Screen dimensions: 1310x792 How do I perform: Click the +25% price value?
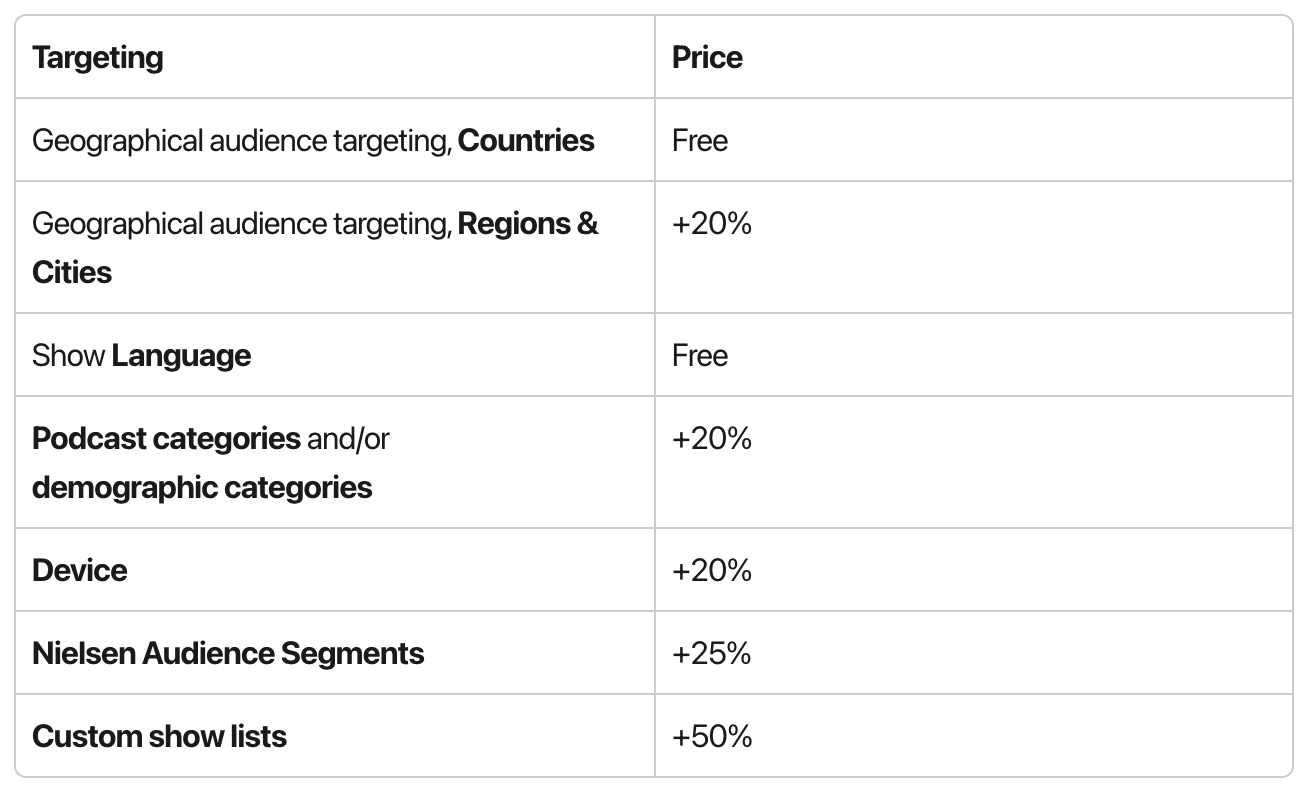[711, 653]
